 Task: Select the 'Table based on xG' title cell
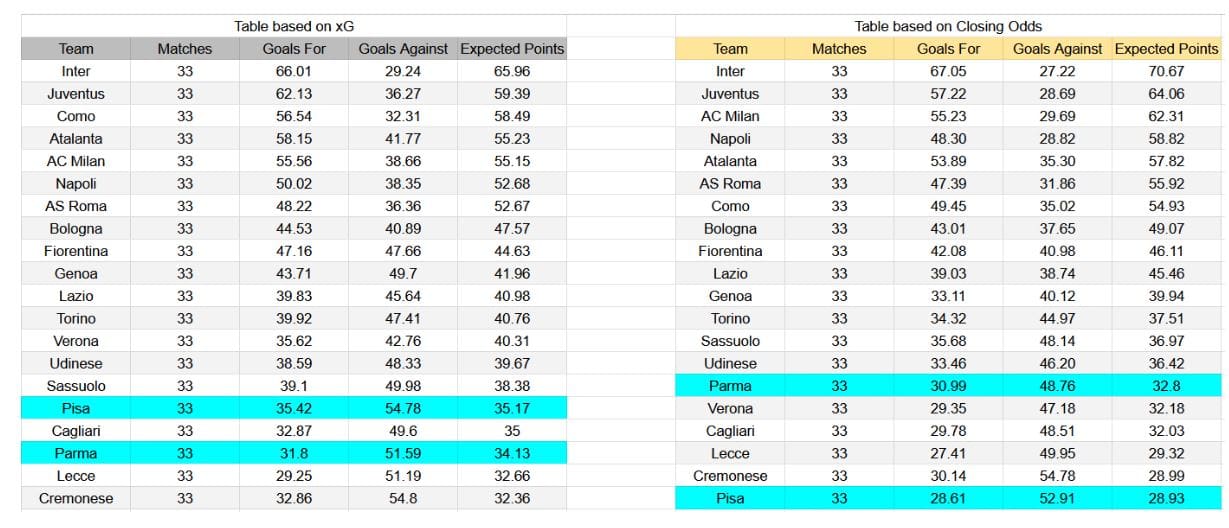click(x=293, y=26)
